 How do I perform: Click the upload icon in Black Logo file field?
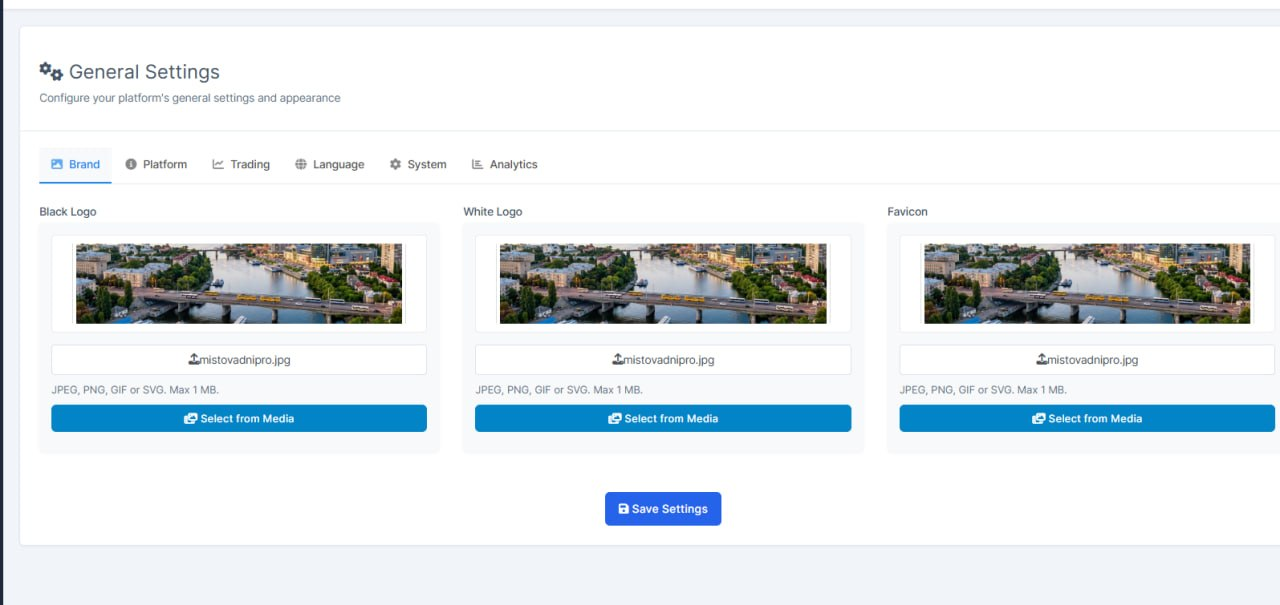click(x=194, y=359)
